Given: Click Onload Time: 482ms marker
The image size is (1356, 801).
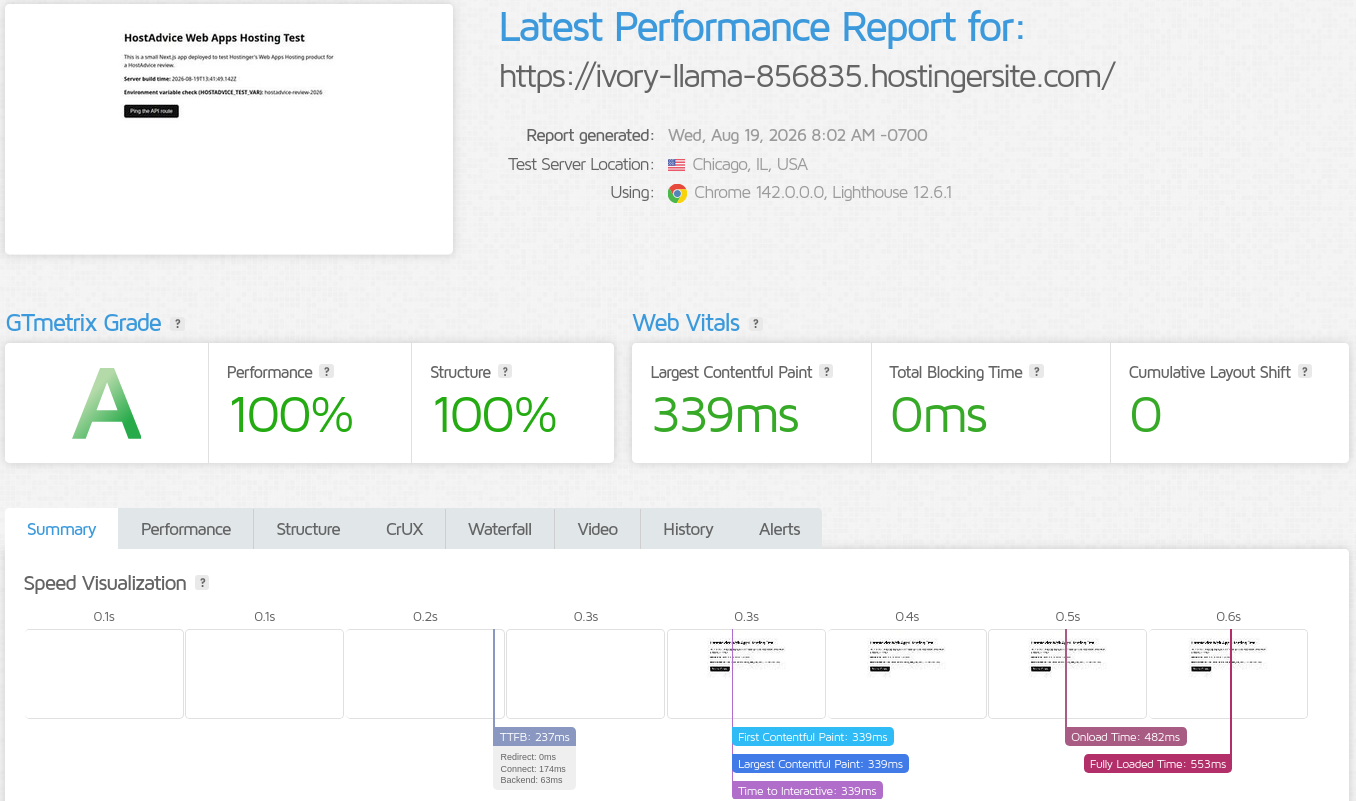Looking at the screenshot, I should 1126,737.
